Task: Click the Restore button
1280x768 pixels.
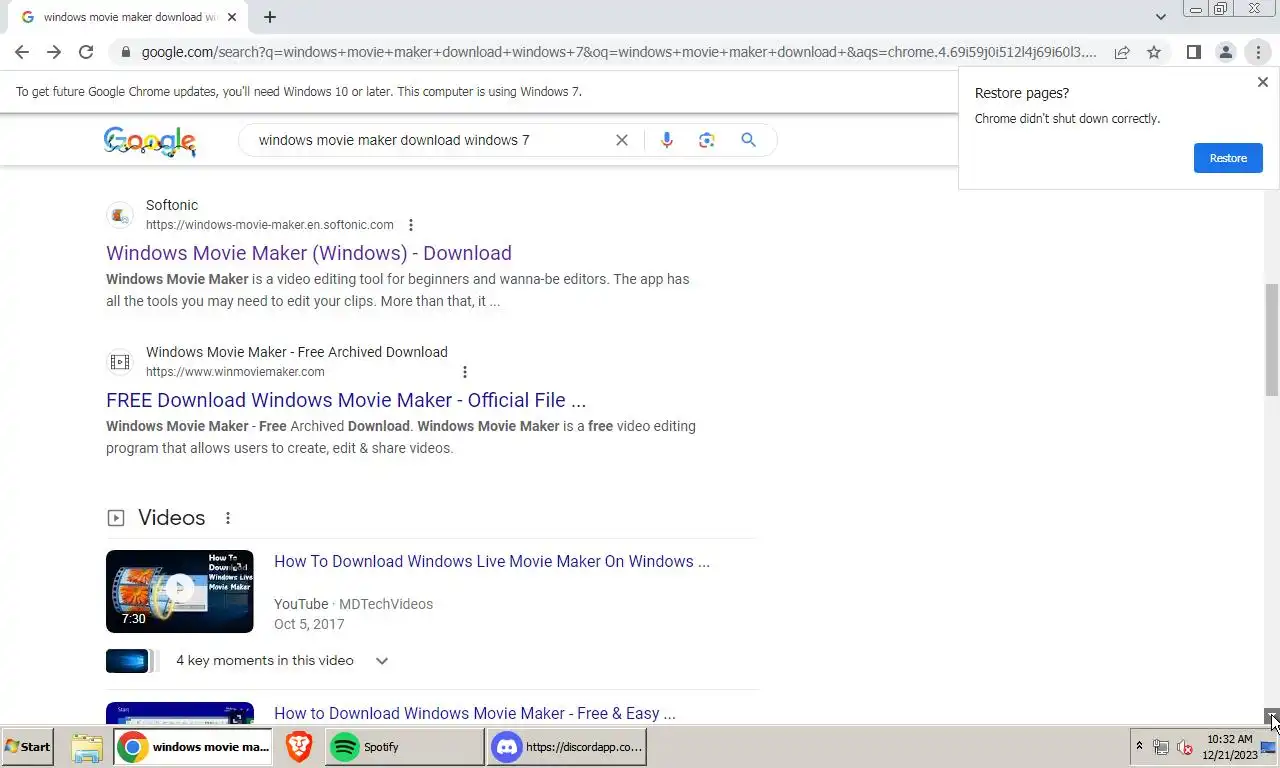Action: [1228, 158]
